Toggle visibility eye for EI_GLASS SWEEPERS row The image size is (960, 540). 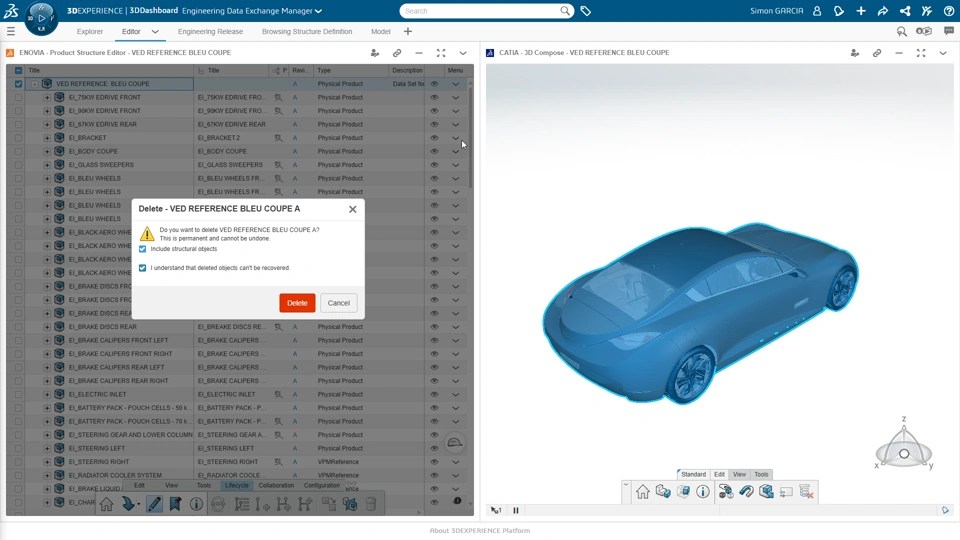(435, 165)
